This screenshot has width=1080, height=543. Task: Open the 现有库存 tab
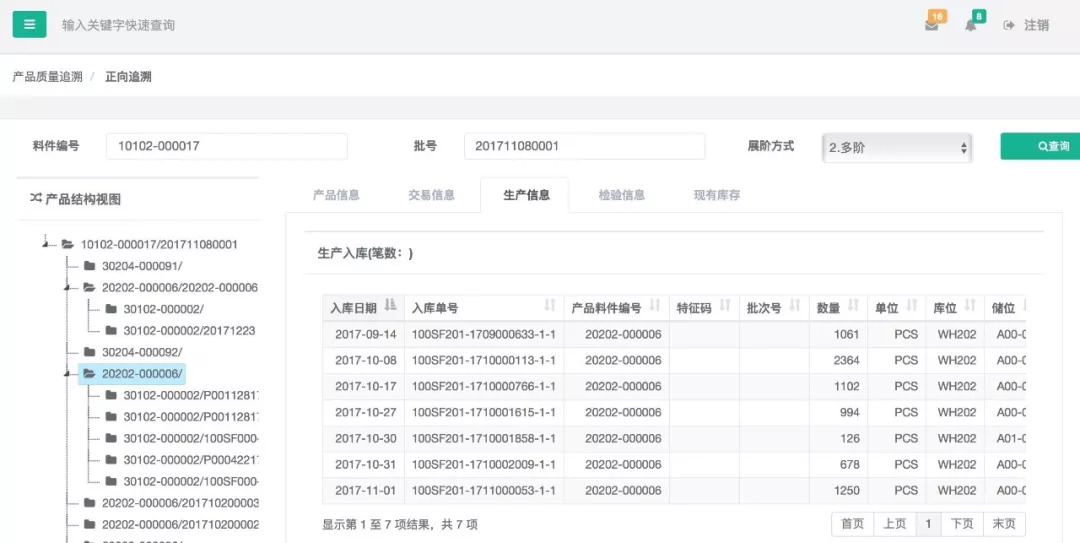tap(716, 195)
